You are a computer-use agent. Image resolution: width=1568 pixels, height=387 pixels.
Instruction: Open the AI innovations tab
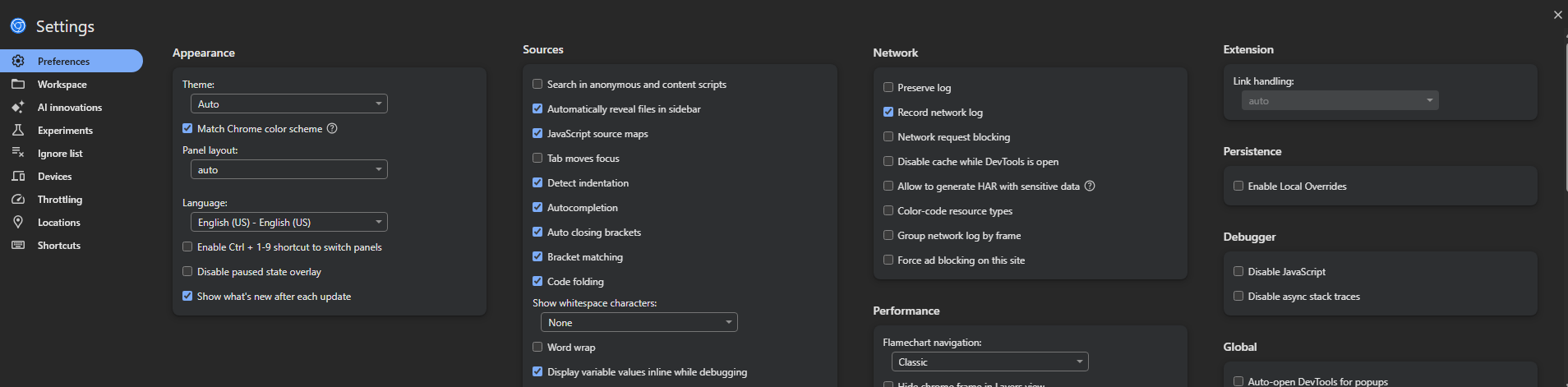pos(71,107)
